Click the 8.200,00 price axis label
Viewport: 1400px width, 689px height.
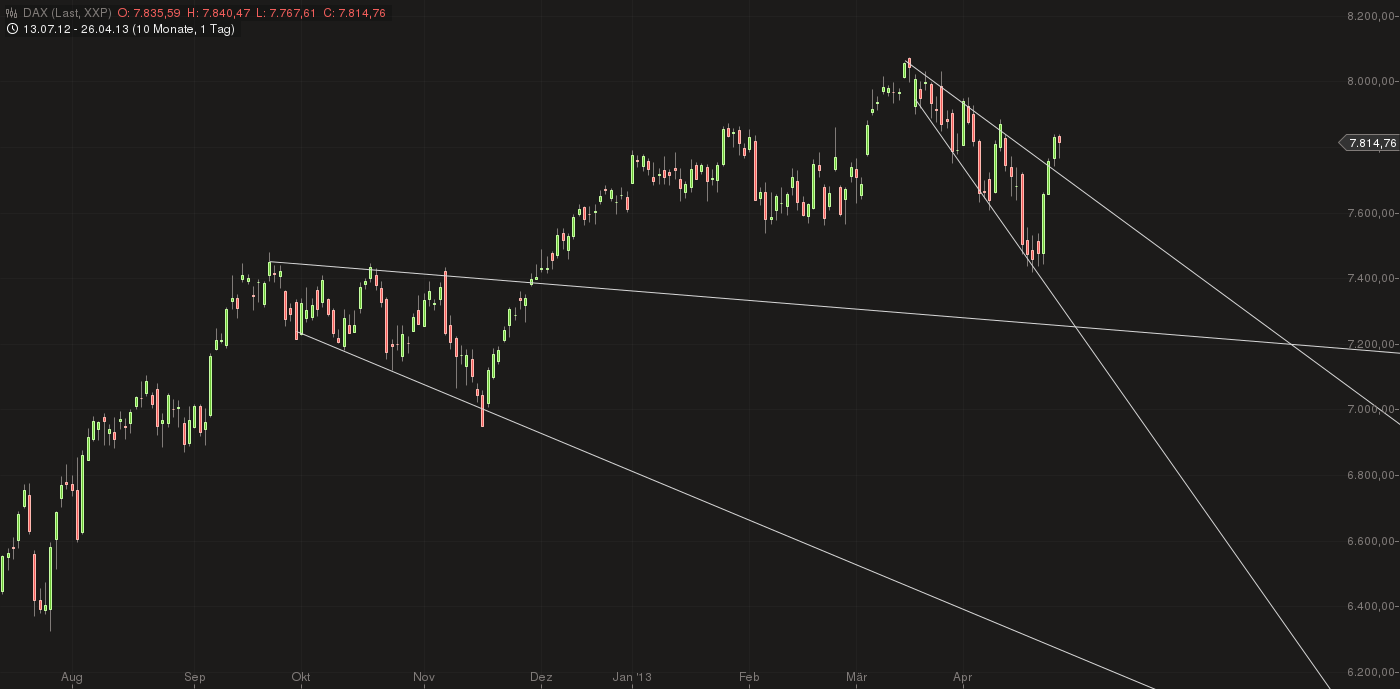coord(1372,16)
